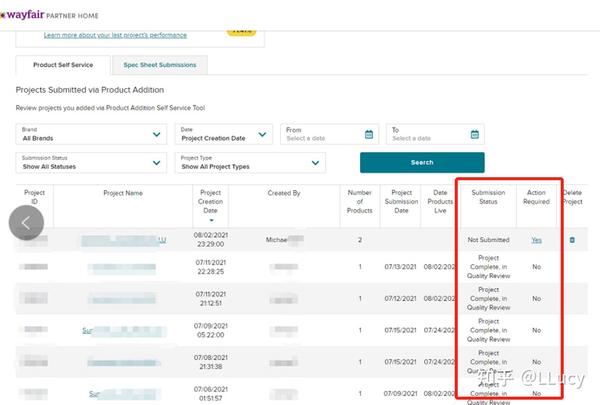Viewport: 600px width, 405px height.
Task: Expand the Brand All Brands dropdown
Action: pyautogui.click(x=91, y=134)
